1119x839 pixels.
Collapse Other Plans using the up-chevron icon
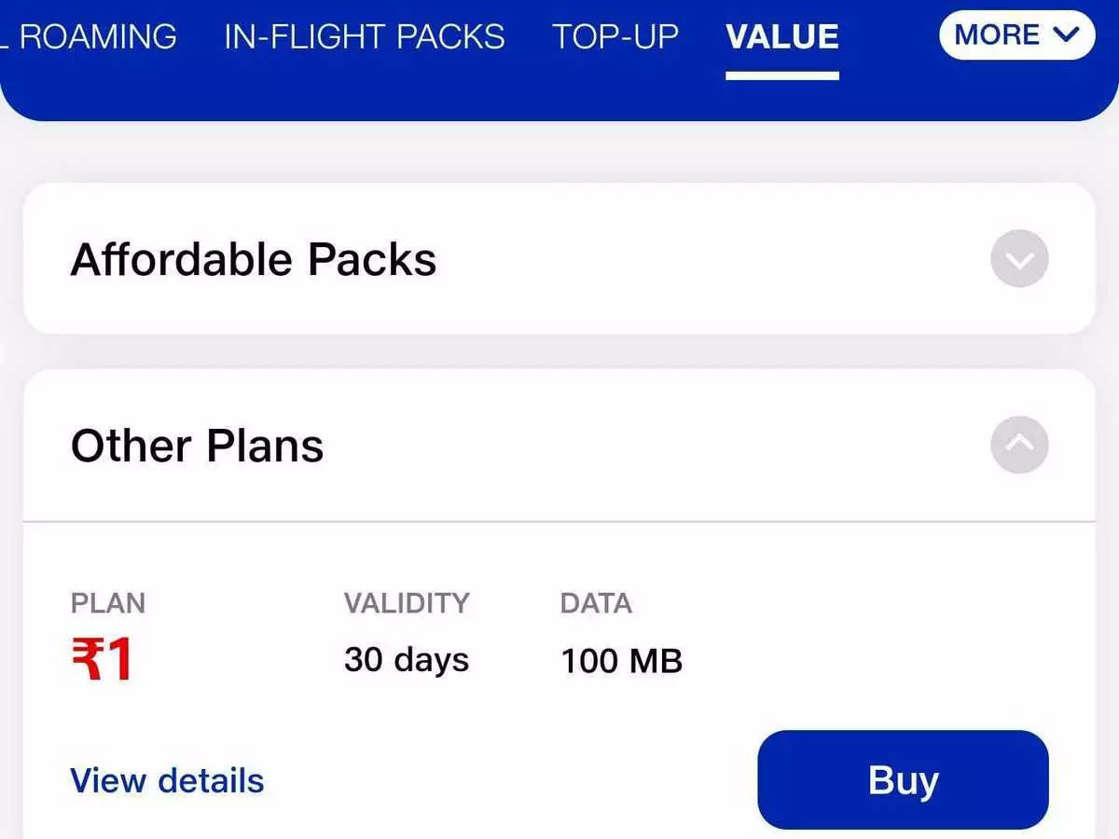[1019, 445]
